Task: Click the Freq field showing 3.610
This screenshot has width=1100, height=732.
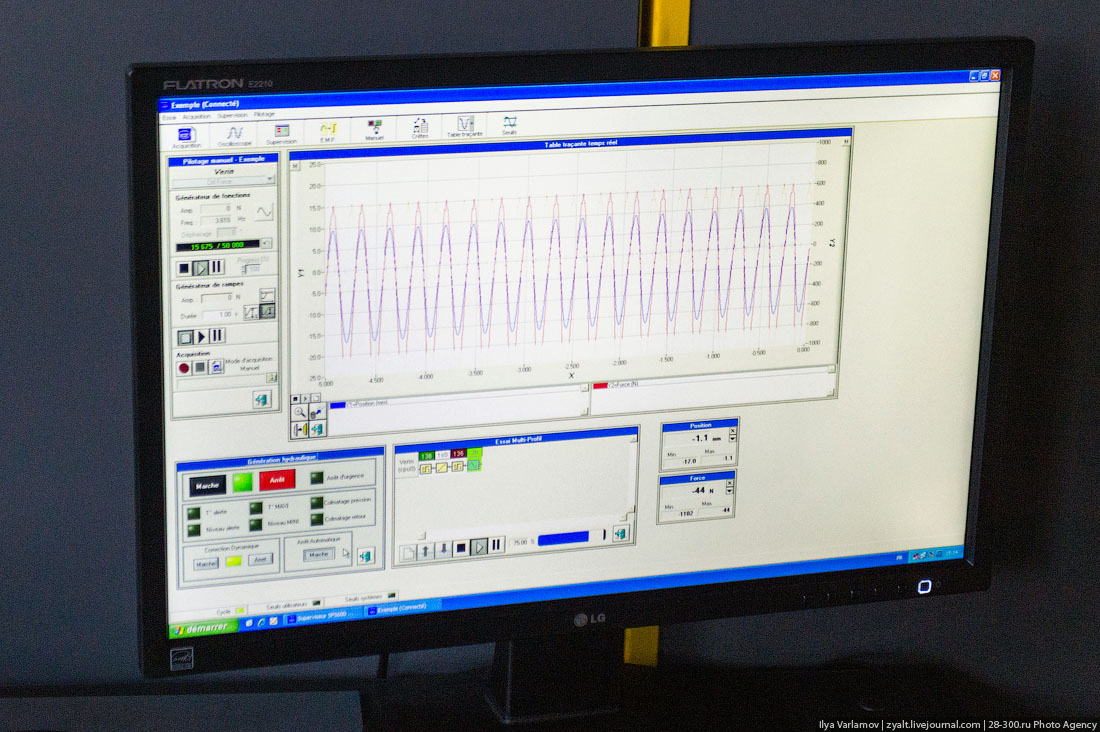Action: pos(217,221)
